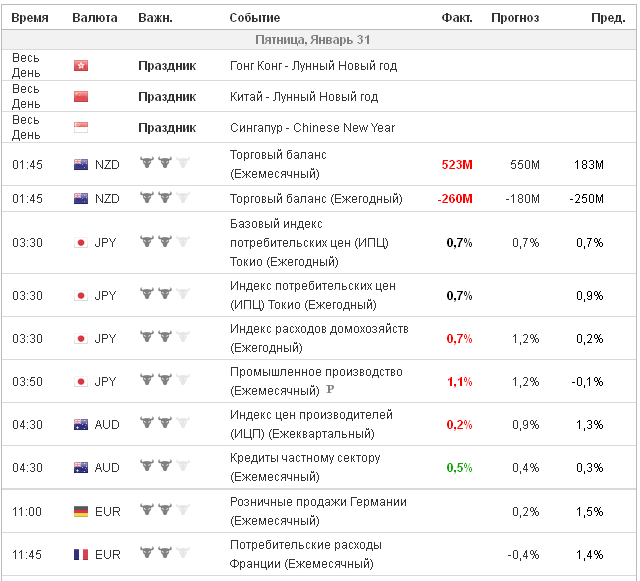
Task: Click the red 523M actual value
Action: 456,164
